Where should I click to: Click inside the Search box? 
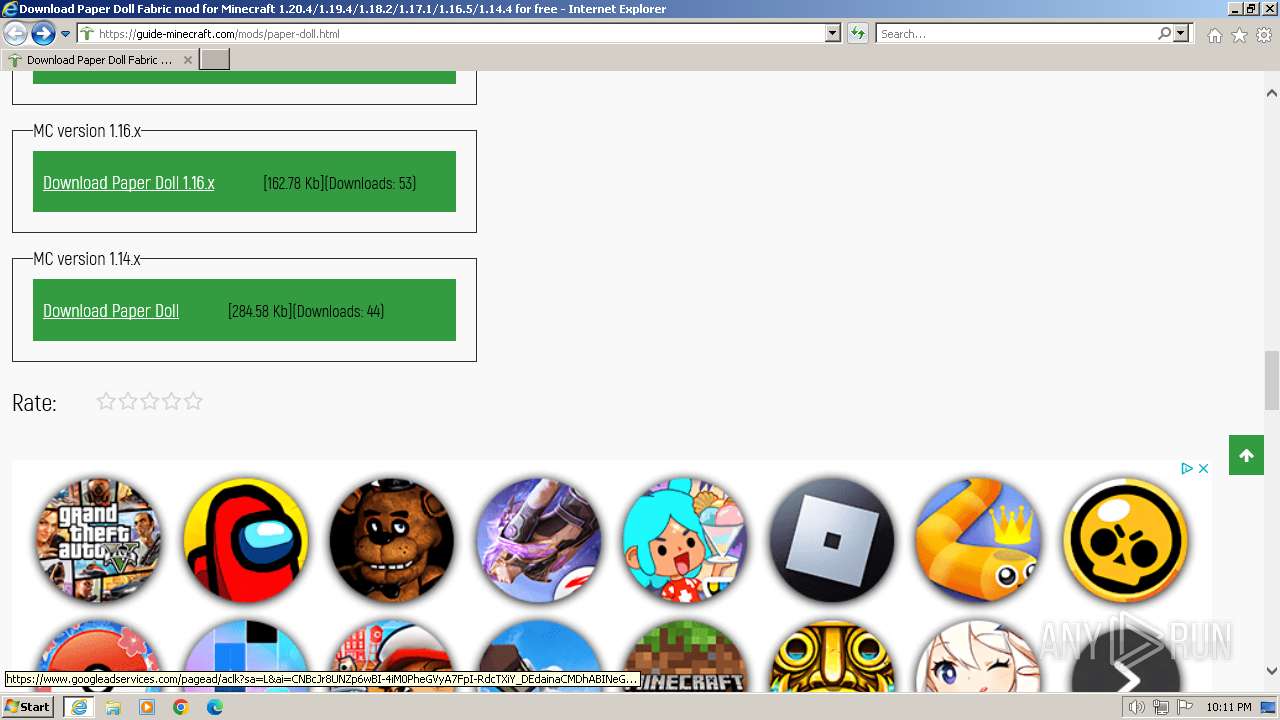[1016, 34]
